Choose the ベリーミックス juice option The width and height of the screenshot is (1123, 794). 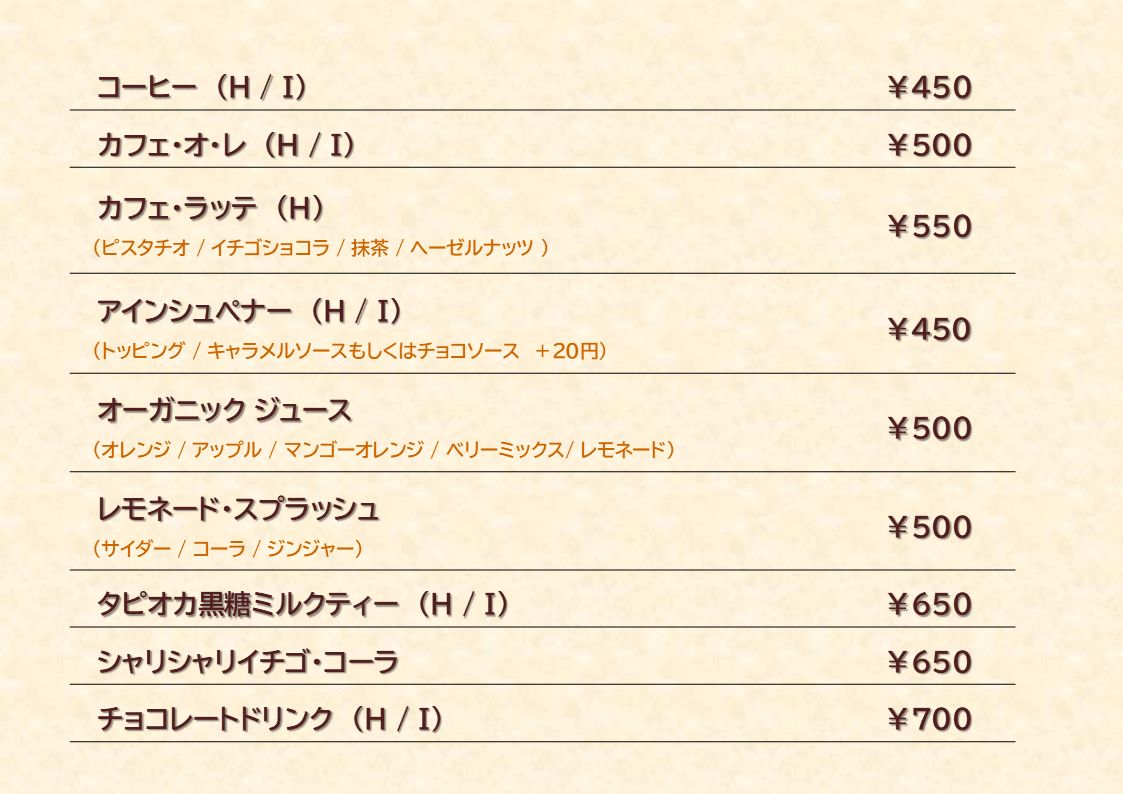pyautogui.click(x=505, y=450)
